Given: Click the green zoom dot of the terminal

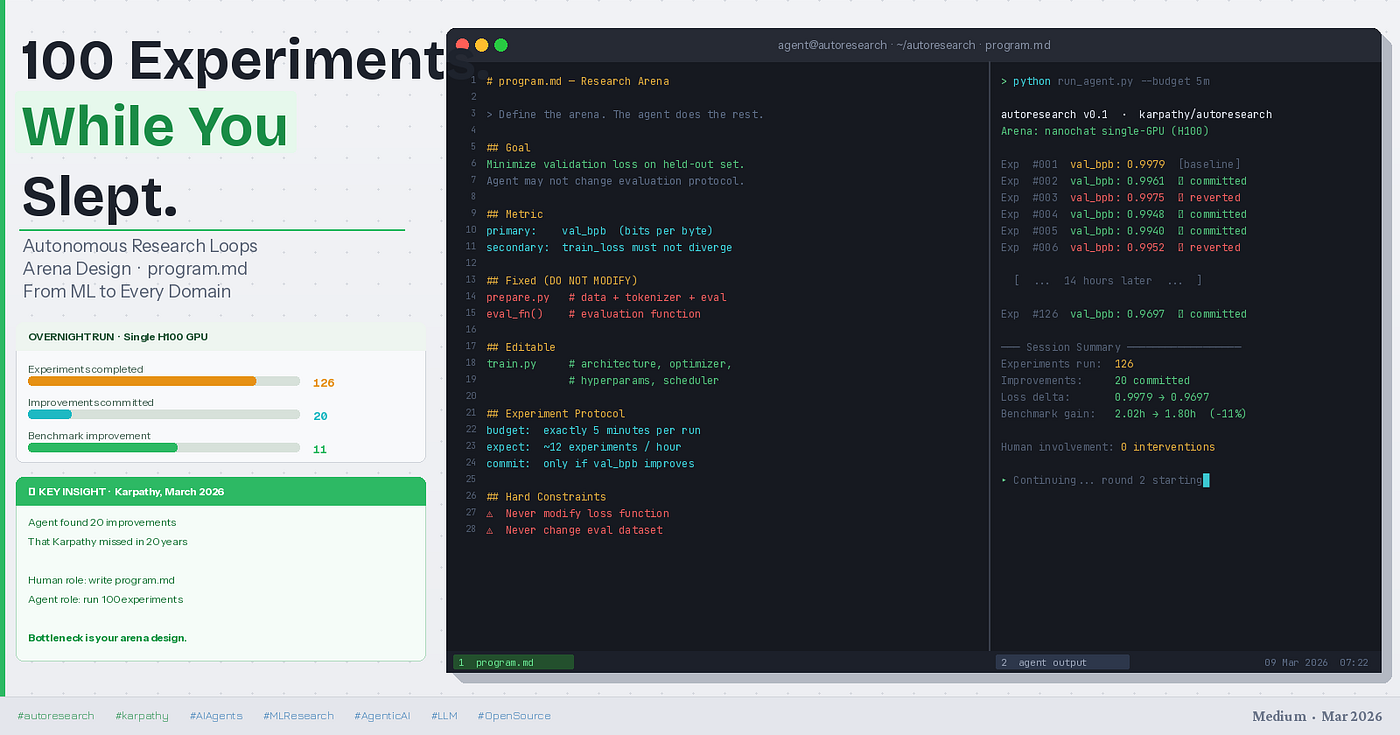Looking at the screenshot, I should 501,45.
